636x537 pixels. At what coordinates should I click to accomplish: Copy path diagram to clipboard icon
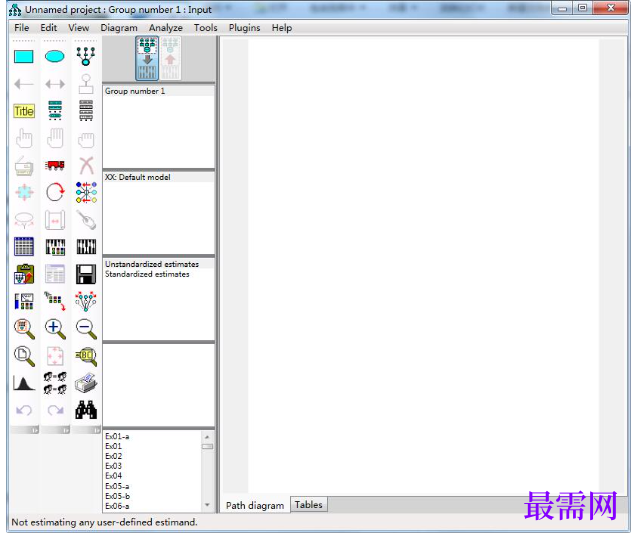(x=24, y=274)
